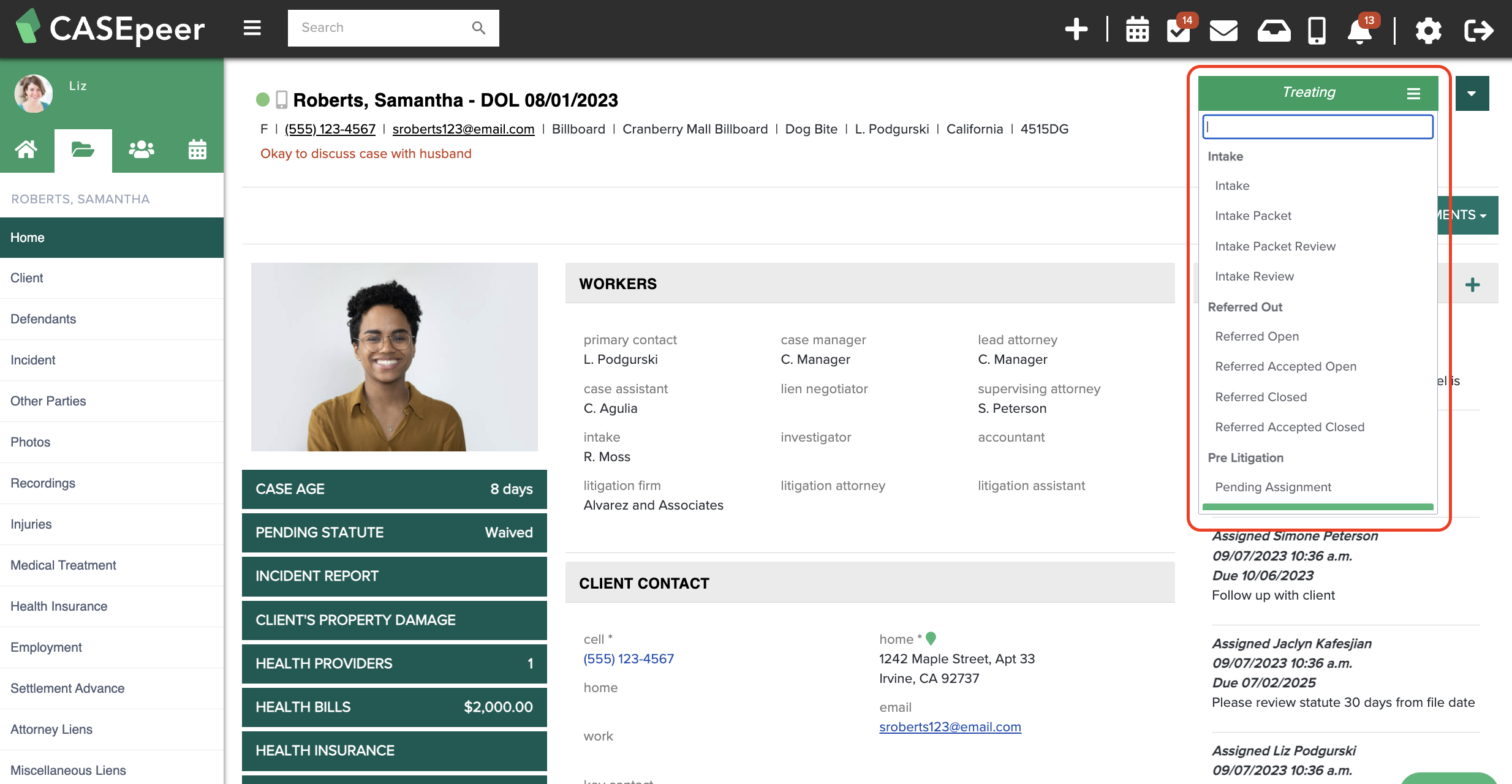Open the HEALTH PROVIDERS bar
1512x784 pixels.
coord(394,664)
